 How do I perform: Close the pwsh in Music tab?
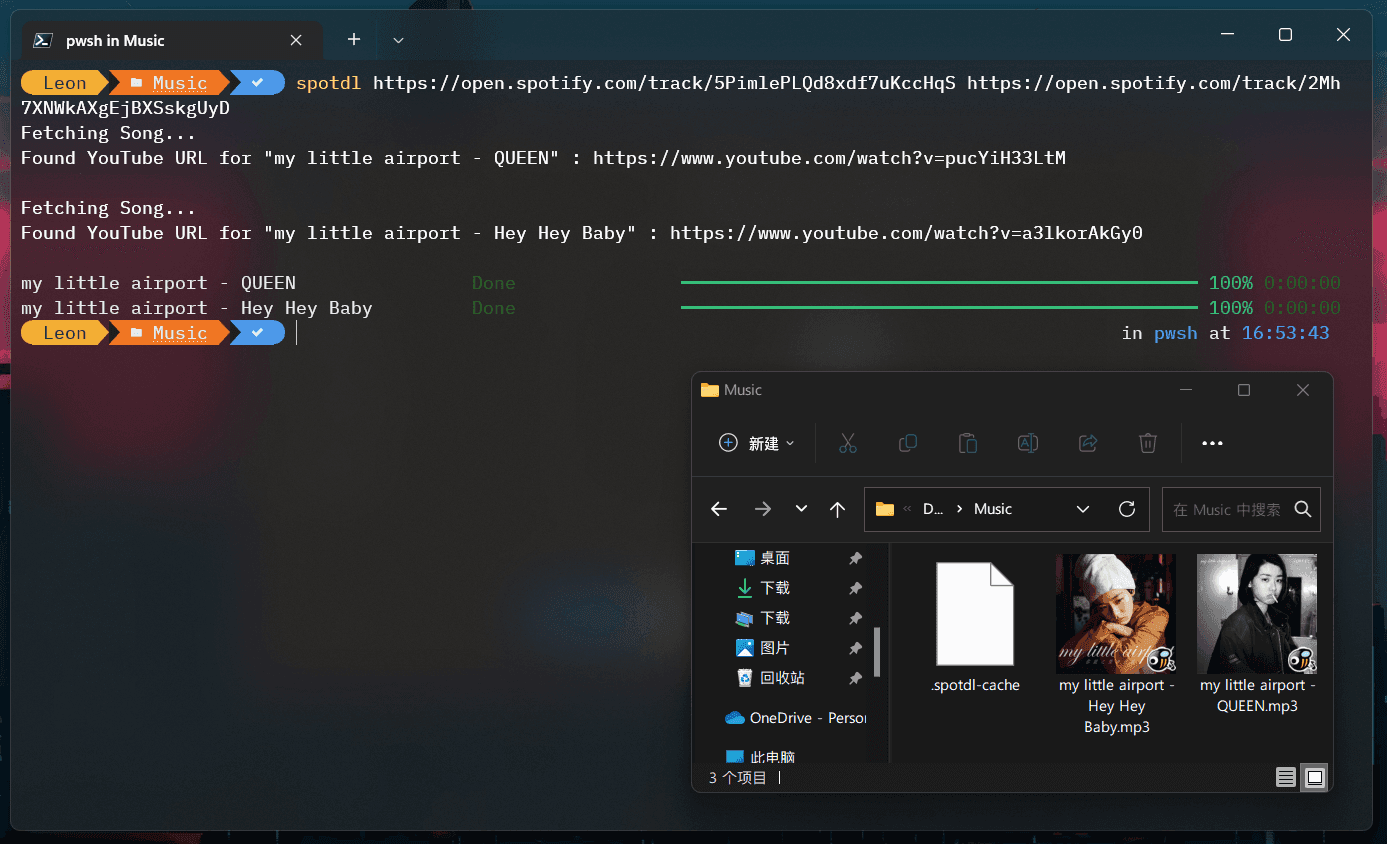[x=296, y=40]
